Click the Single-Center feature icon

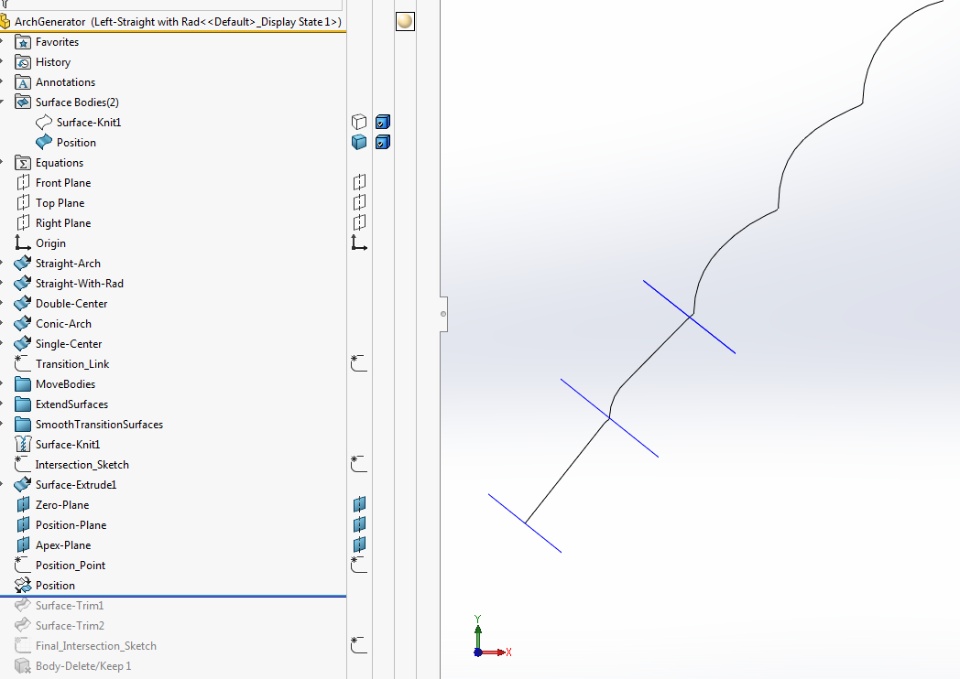(23, 344)
